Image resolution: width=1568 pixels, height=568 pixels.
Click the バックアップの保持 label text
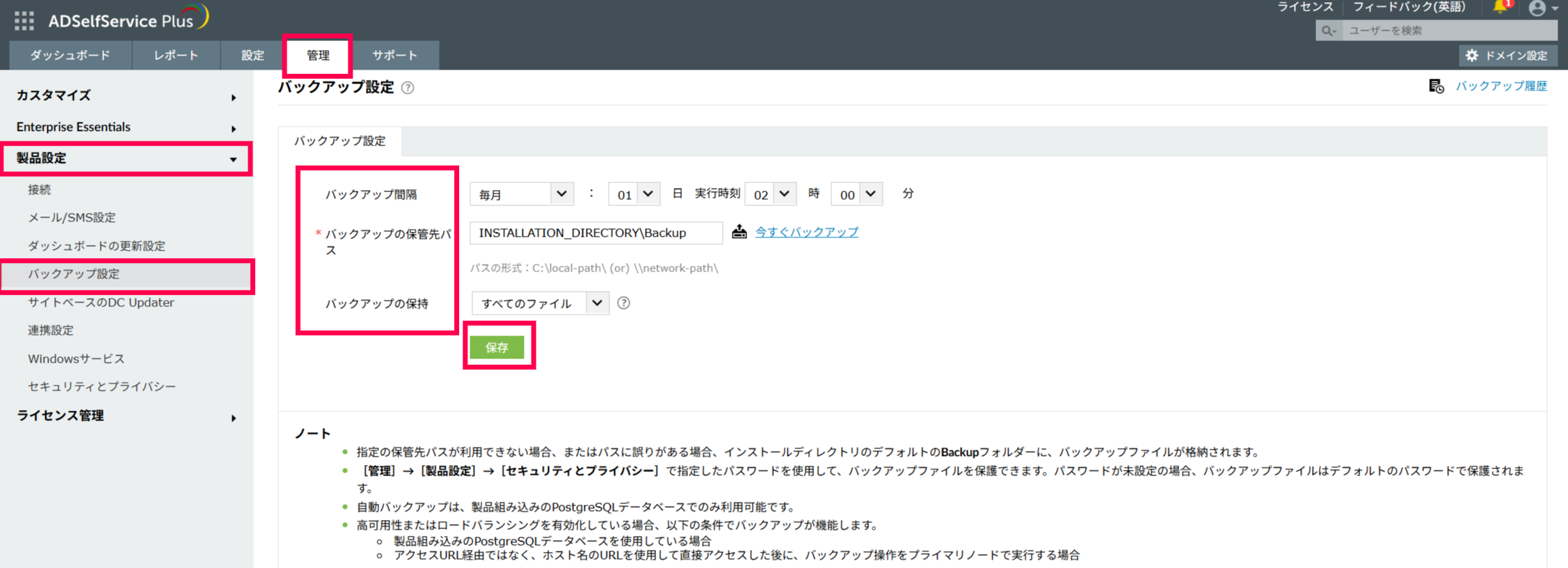point(377,304)
